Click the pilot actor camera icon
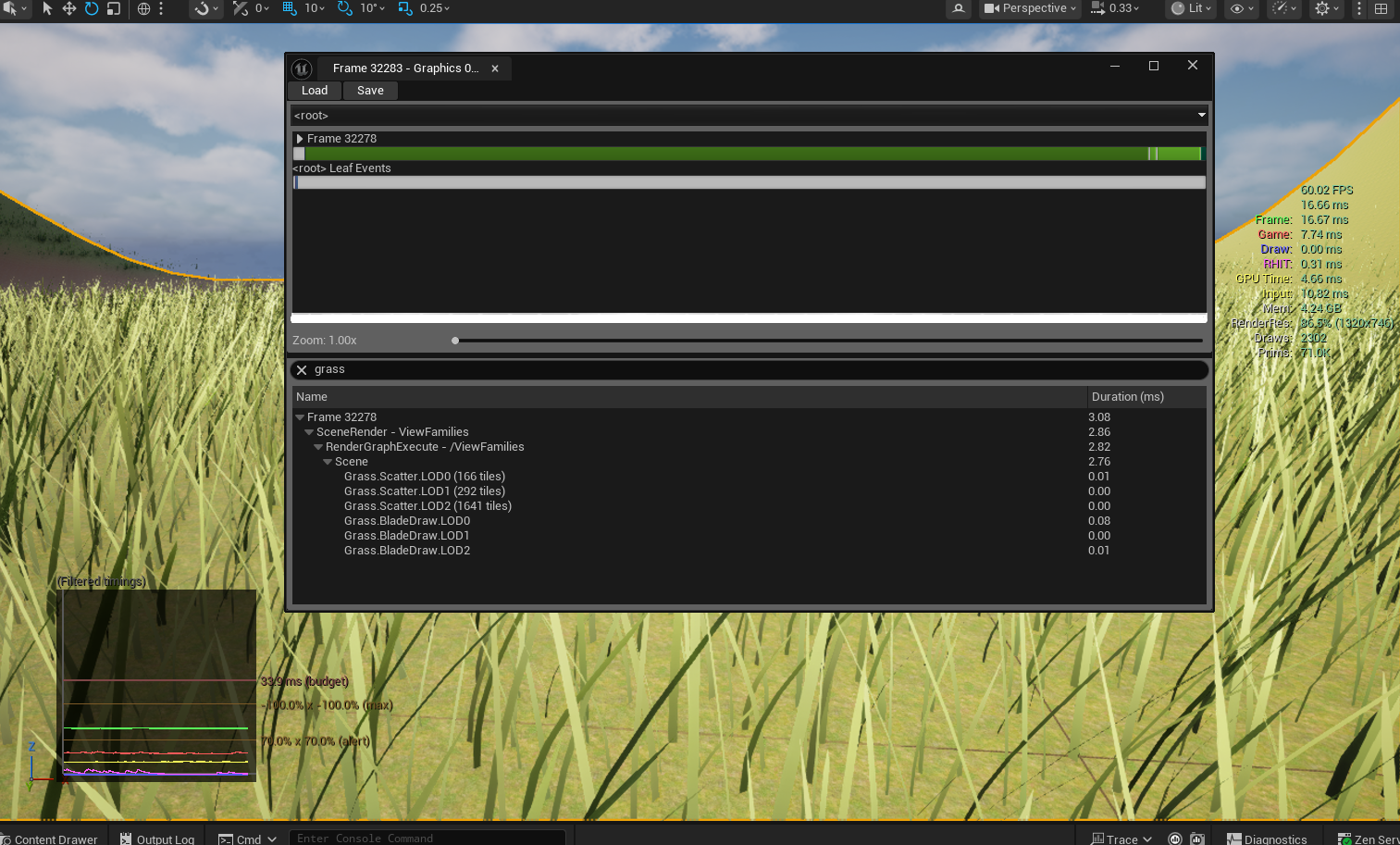The width and height of the screenshot is (1400, 845). (x=959, y=8)
